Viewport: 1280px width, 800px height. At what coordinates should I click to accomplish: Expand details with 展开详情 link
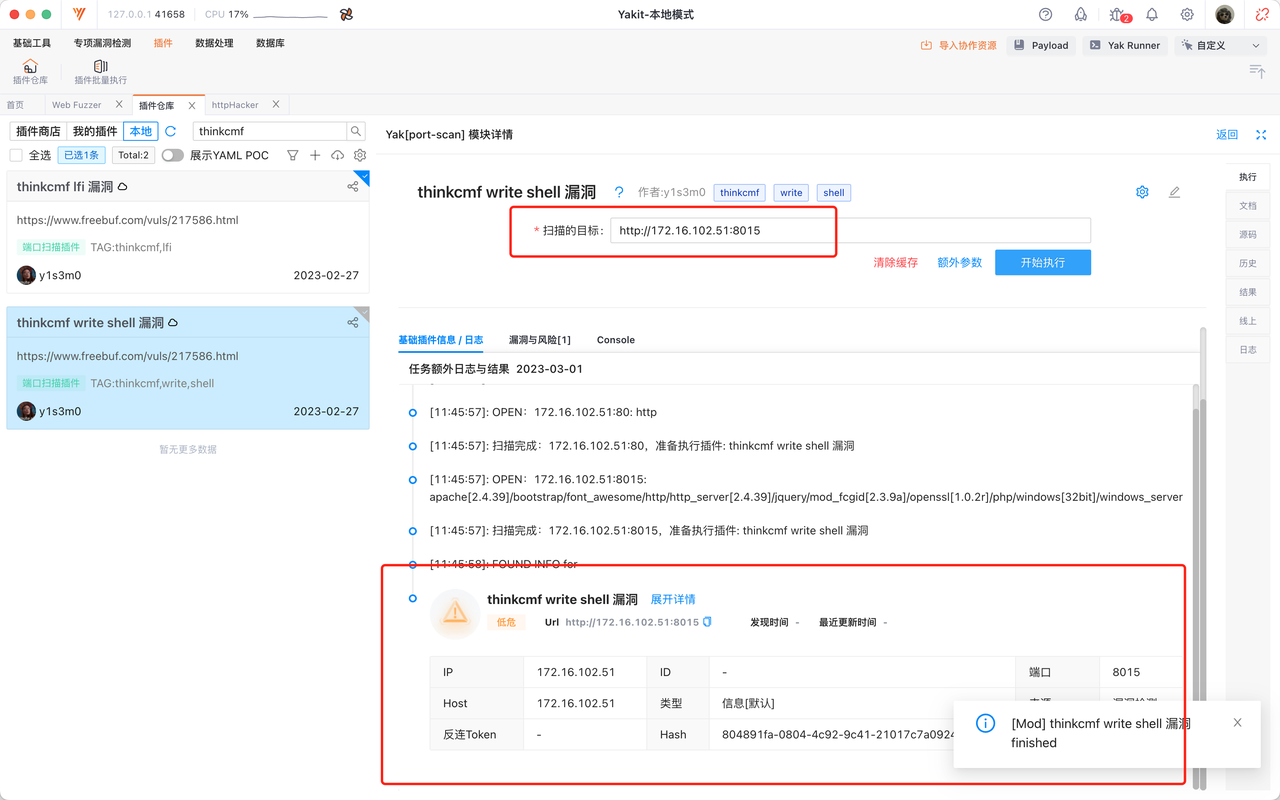673,599
